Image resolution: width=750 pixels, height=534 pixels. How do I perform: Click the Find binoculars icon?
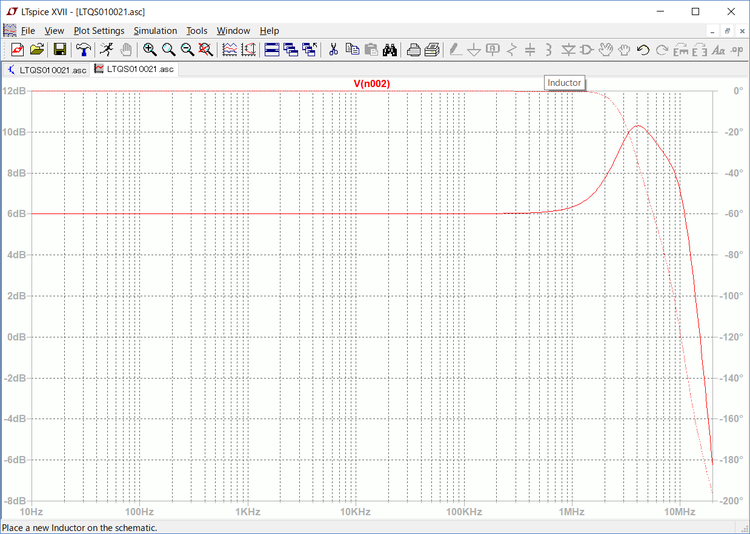[390, 49]
